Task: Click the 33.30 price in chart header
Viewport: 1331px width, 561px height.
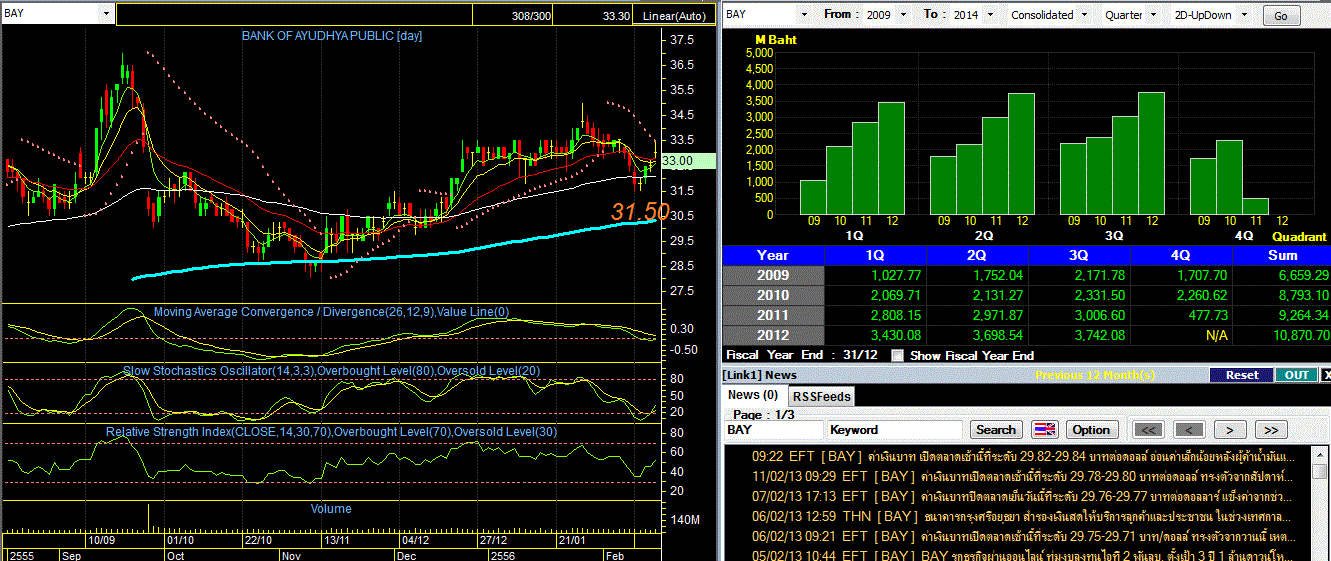Action: tap(617, 16)
